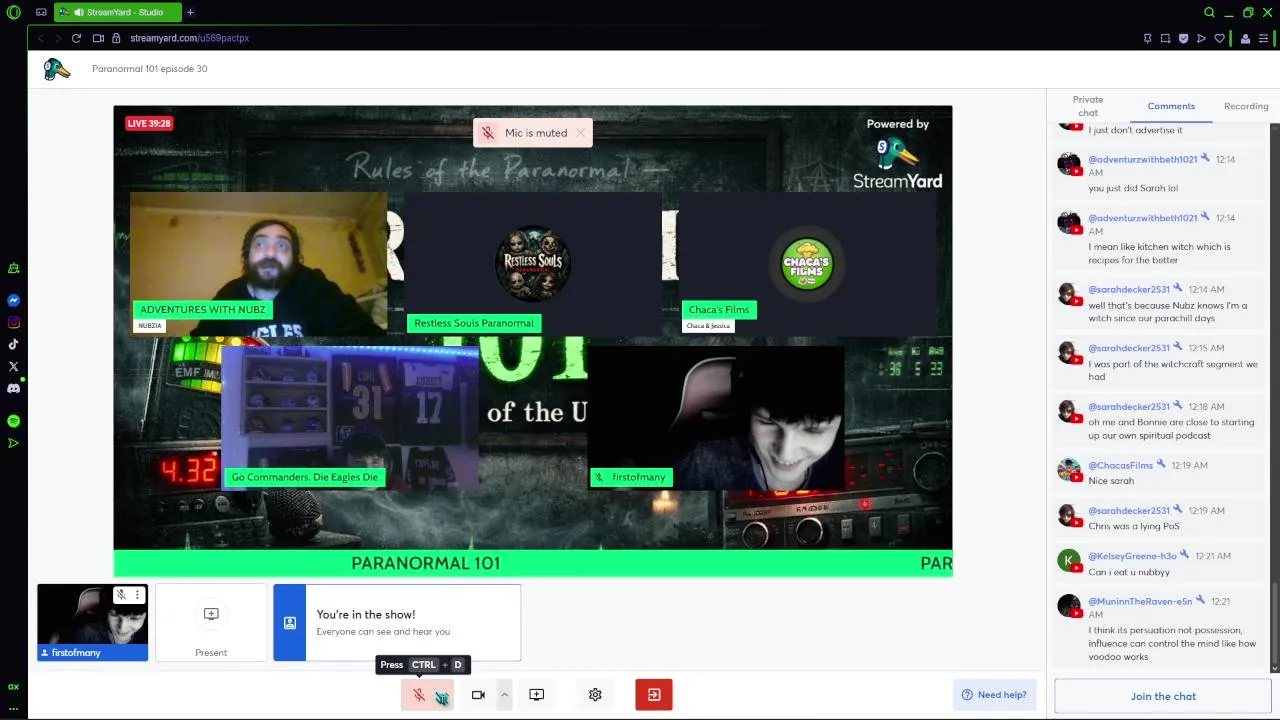Click the Paranormal 101 episode 30 title
This screenshot has height=720, width=1280.
pyautogui.click(x=150, y=69)
